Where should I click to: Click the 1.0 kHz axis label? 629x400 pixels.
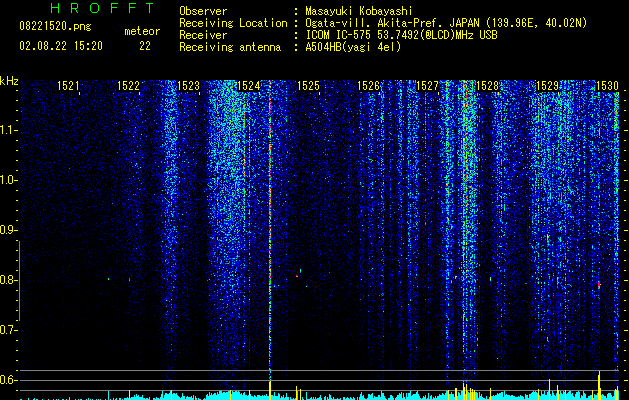click(9, 180)
